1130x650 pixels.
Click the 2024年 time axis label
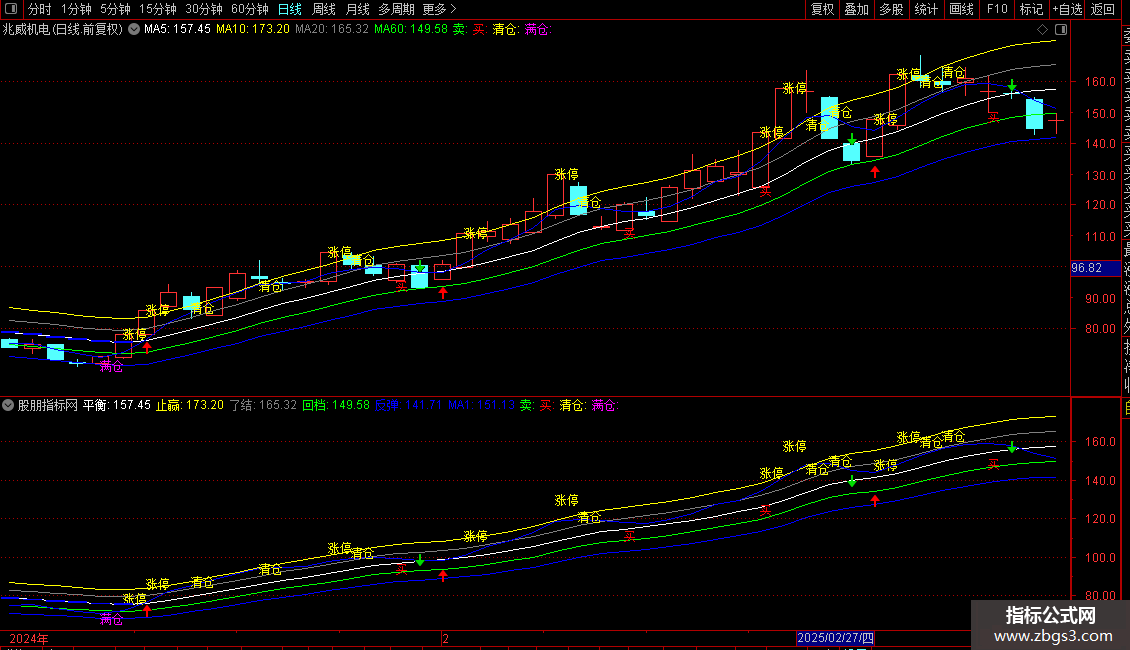tap(29, 638)
